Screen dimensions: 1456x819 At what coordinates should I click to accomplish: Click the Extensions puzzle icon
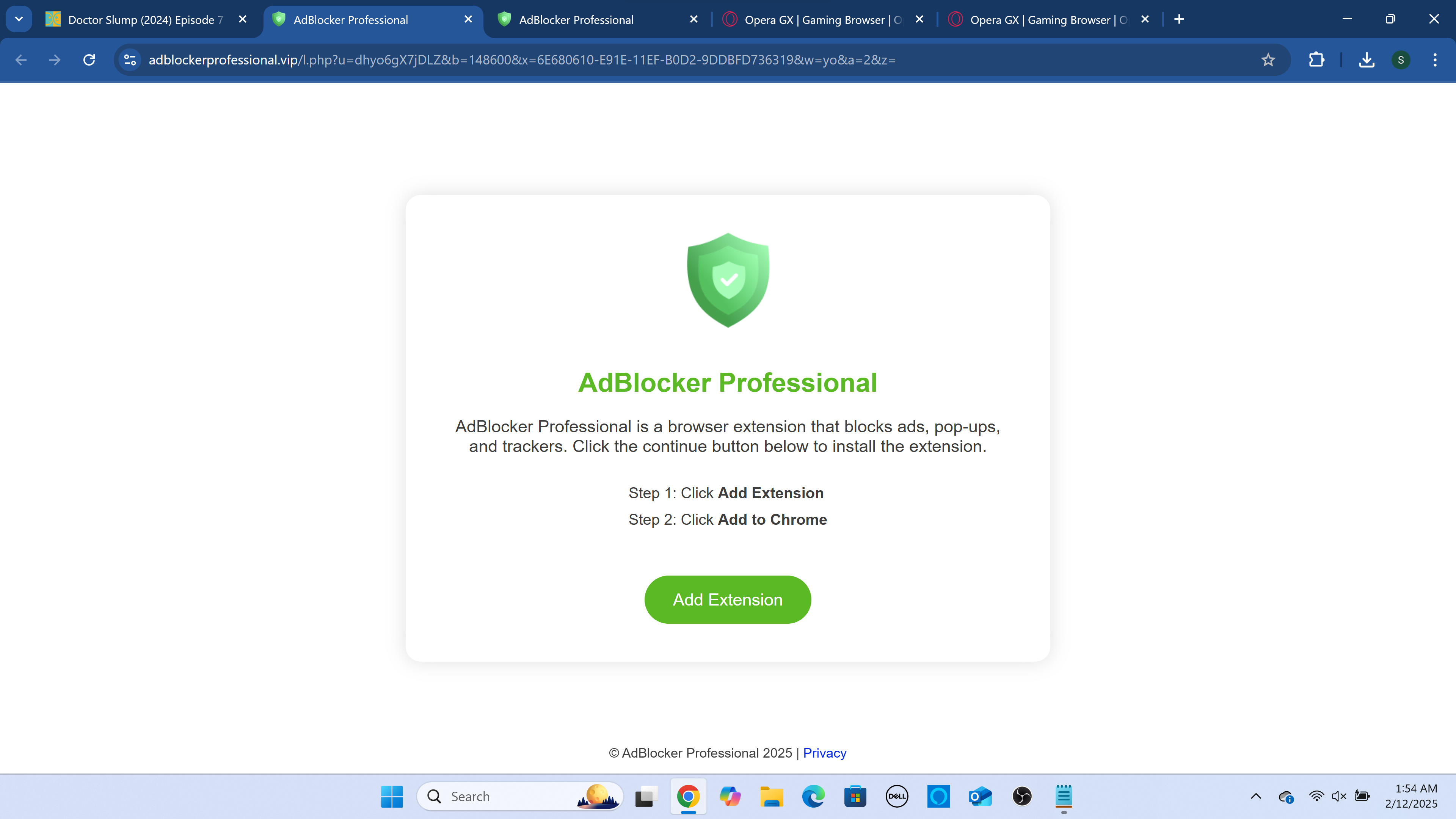[x=1316, y=60]
